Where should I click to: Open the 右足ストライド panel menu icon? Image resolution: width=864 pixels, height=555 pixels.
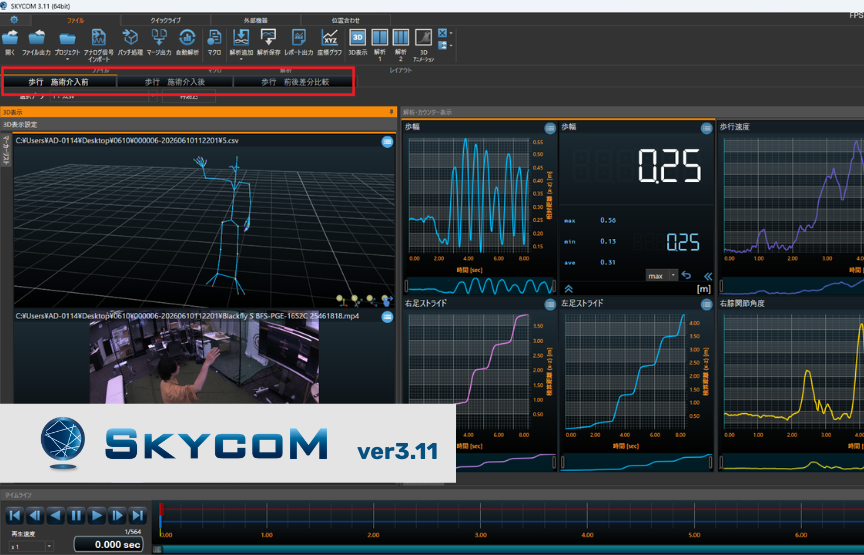[550, 304]
